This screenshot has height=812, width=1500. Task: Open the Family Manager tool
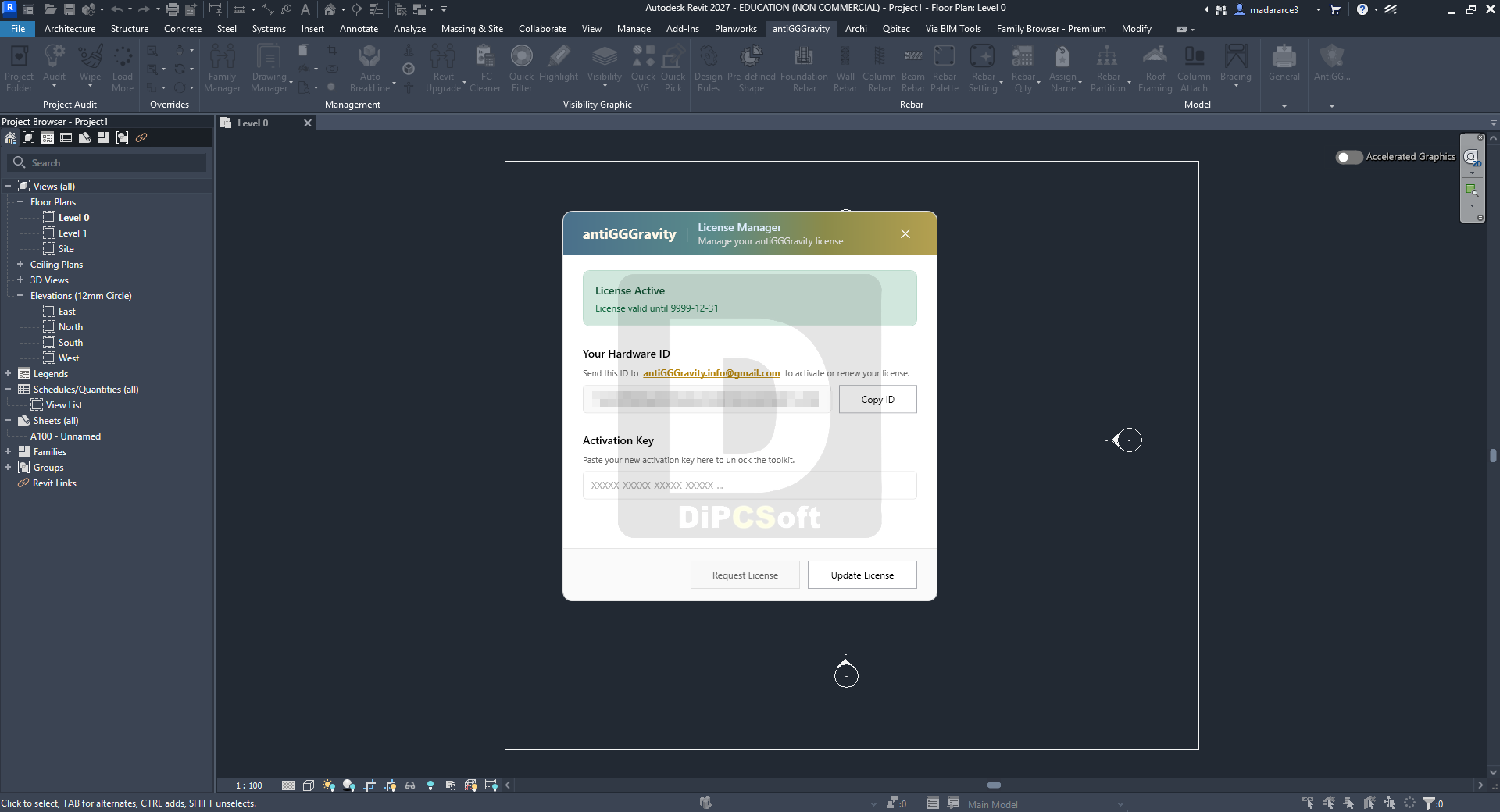pos(222,69)
